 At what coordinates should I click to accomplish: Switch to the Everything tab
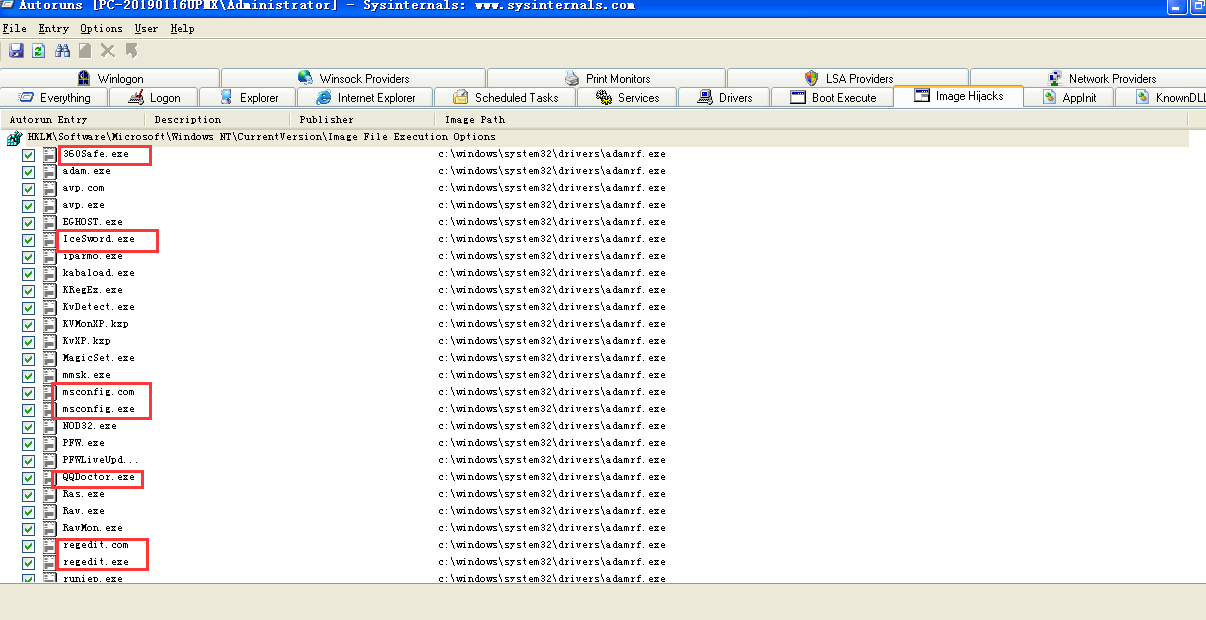point(52,97)
